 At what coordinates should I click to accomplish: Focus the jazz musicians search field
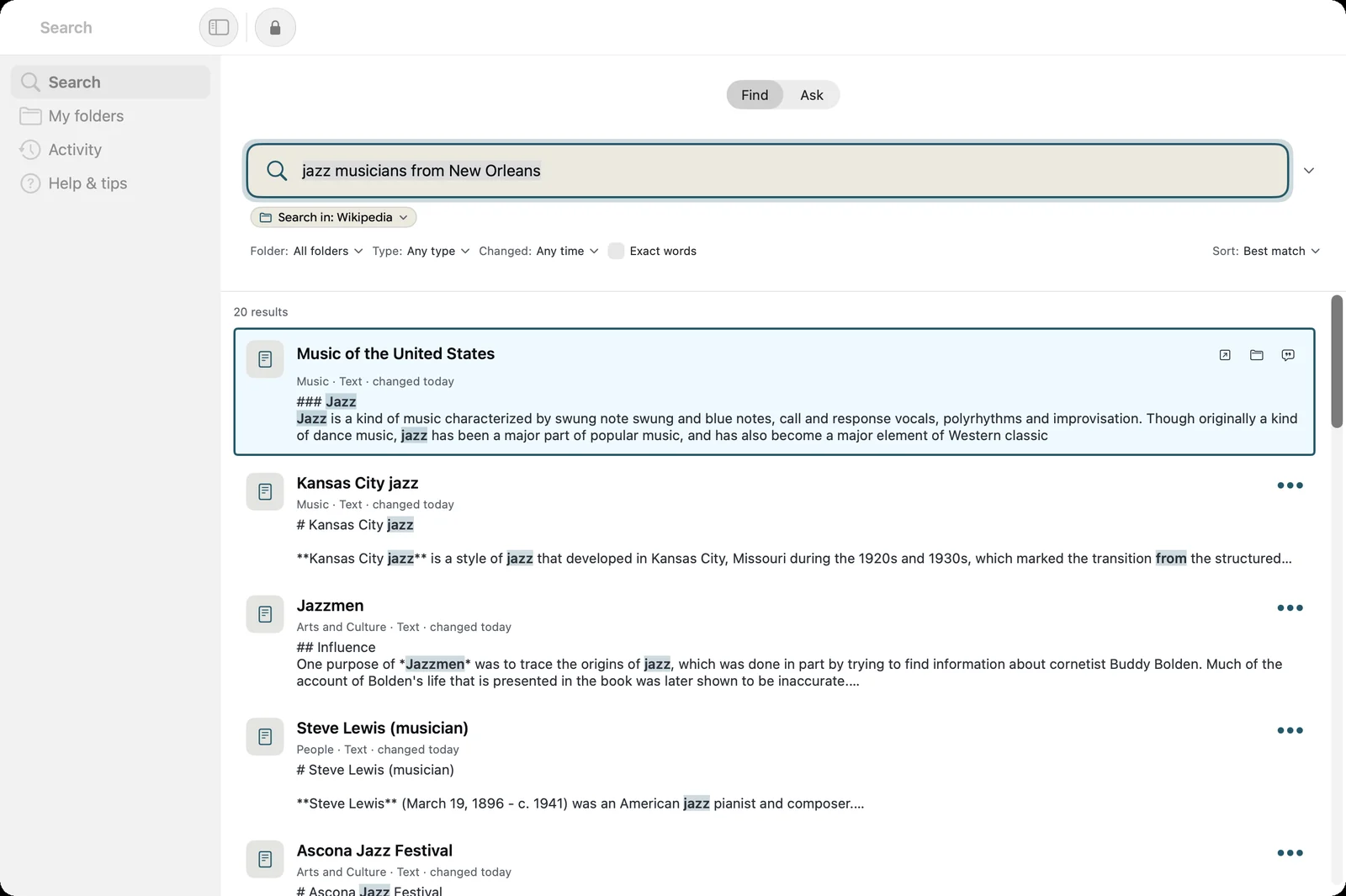point(767,171)
